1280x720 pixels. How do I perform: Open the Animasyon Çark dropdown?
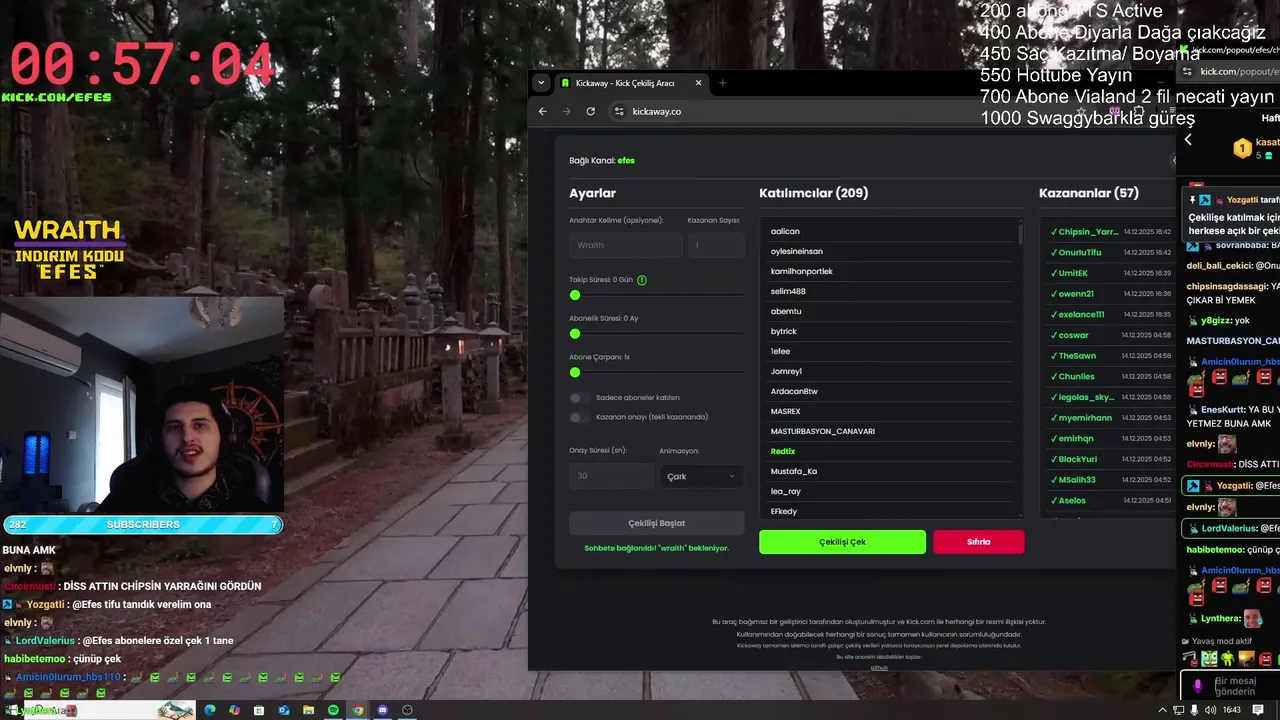pyautogui.click(x=702, y=476)
